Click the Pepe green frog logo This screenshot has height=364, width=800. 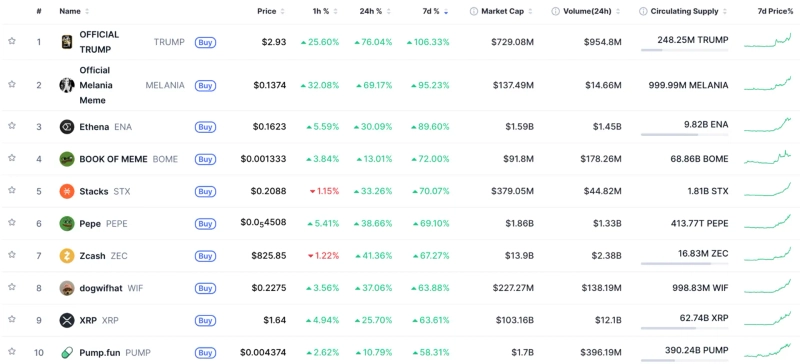(x=67, y=224)
